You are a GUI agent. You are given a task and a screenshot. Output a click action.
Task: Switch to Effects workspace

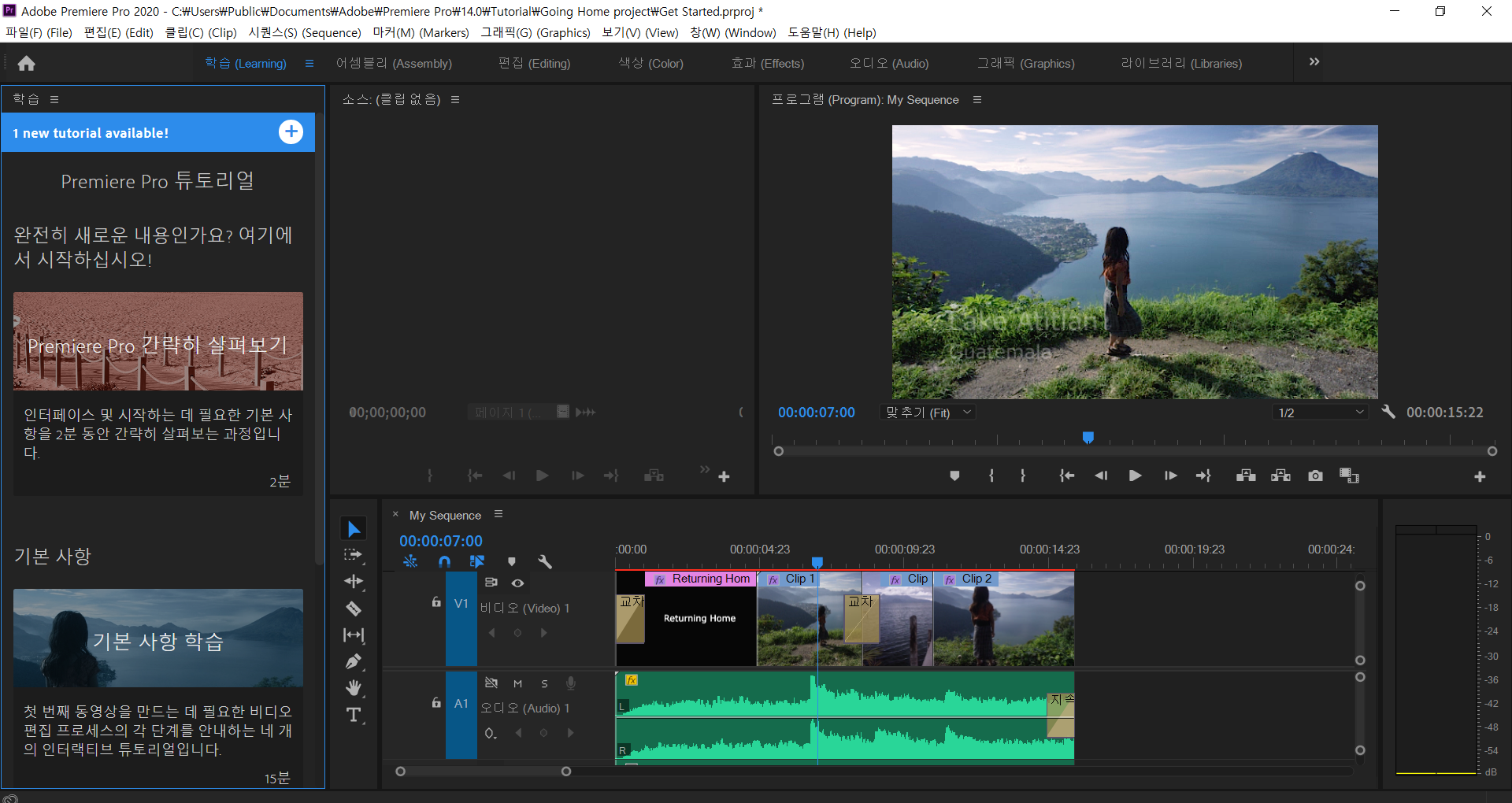(x=768, y=63)
